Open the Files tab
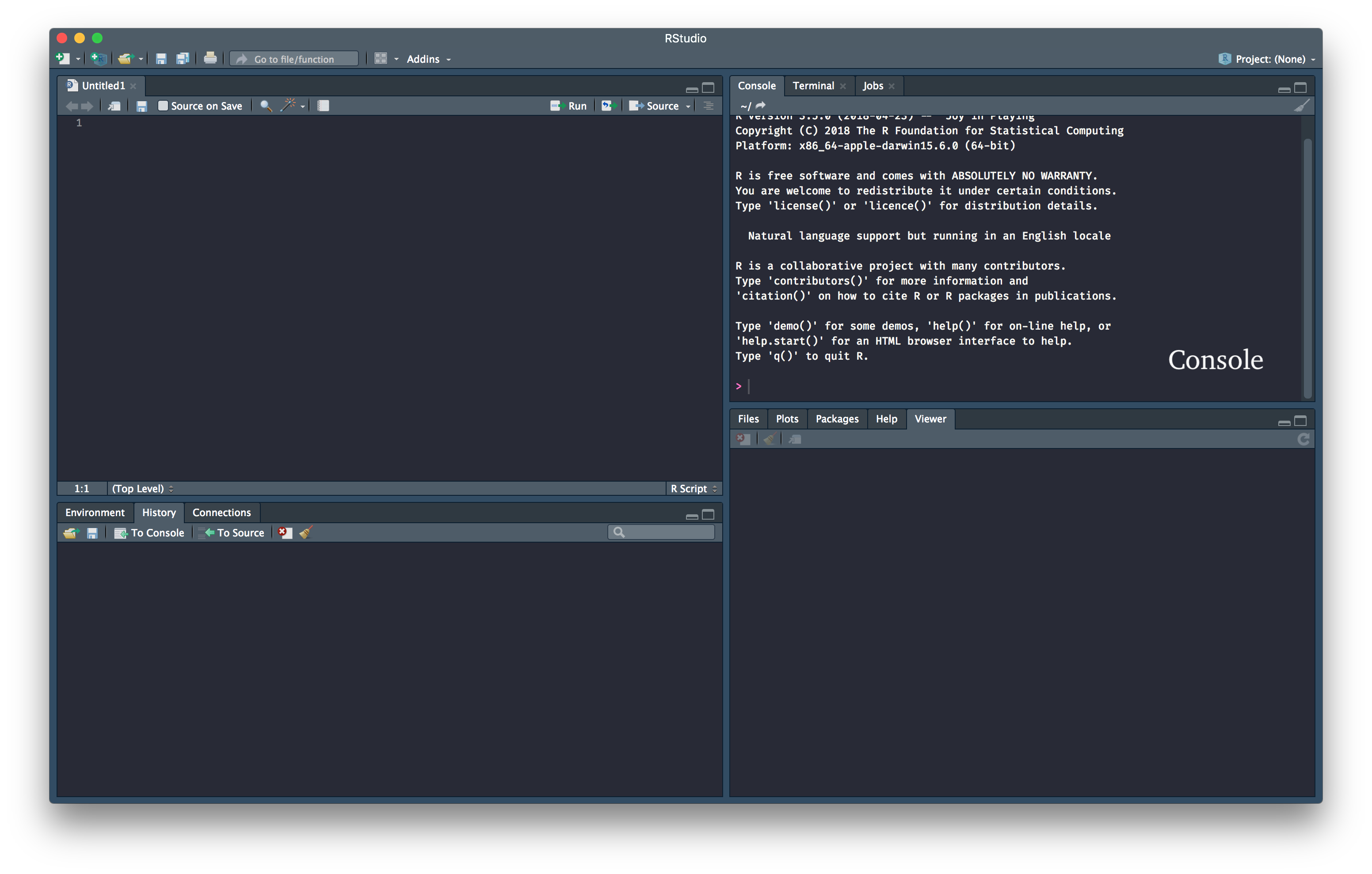 pyautogui.click(x=748, y=419)
